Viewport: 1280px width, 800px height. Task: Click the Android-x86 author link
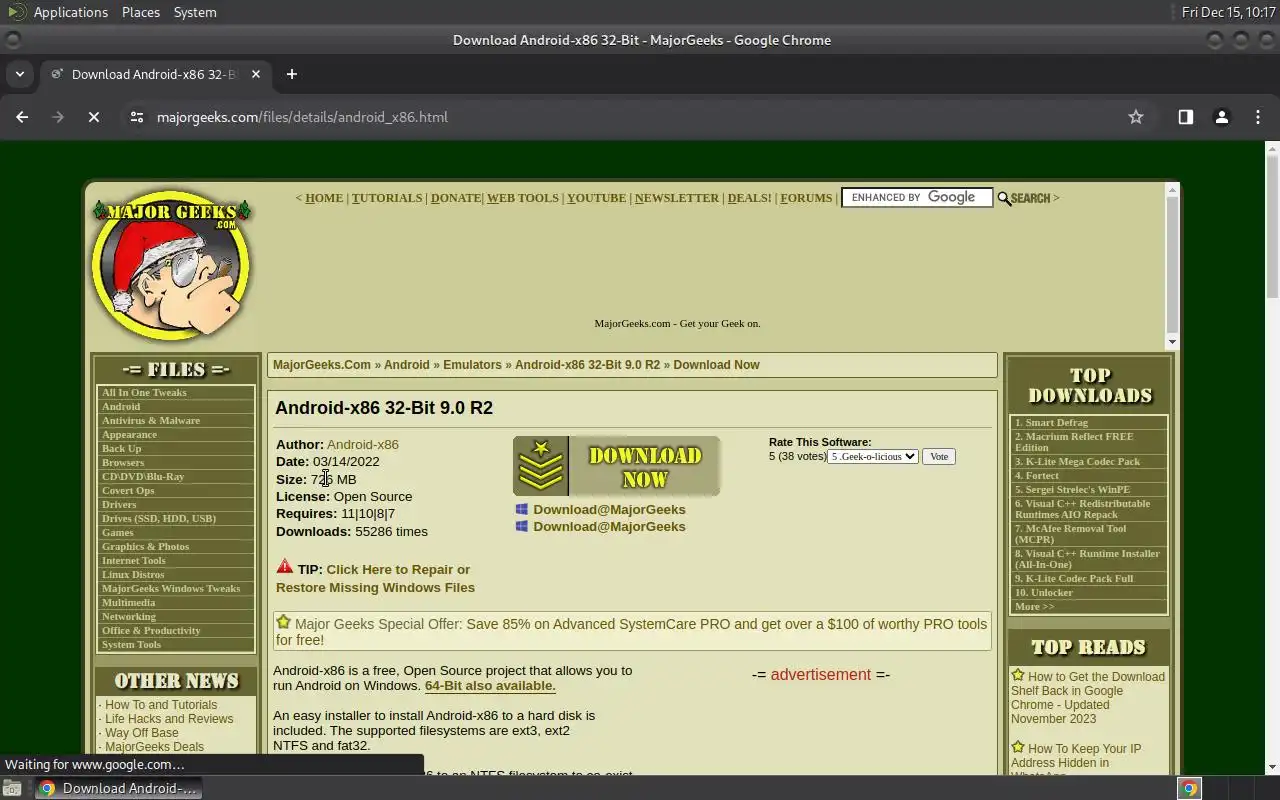(x=363, y=445)
